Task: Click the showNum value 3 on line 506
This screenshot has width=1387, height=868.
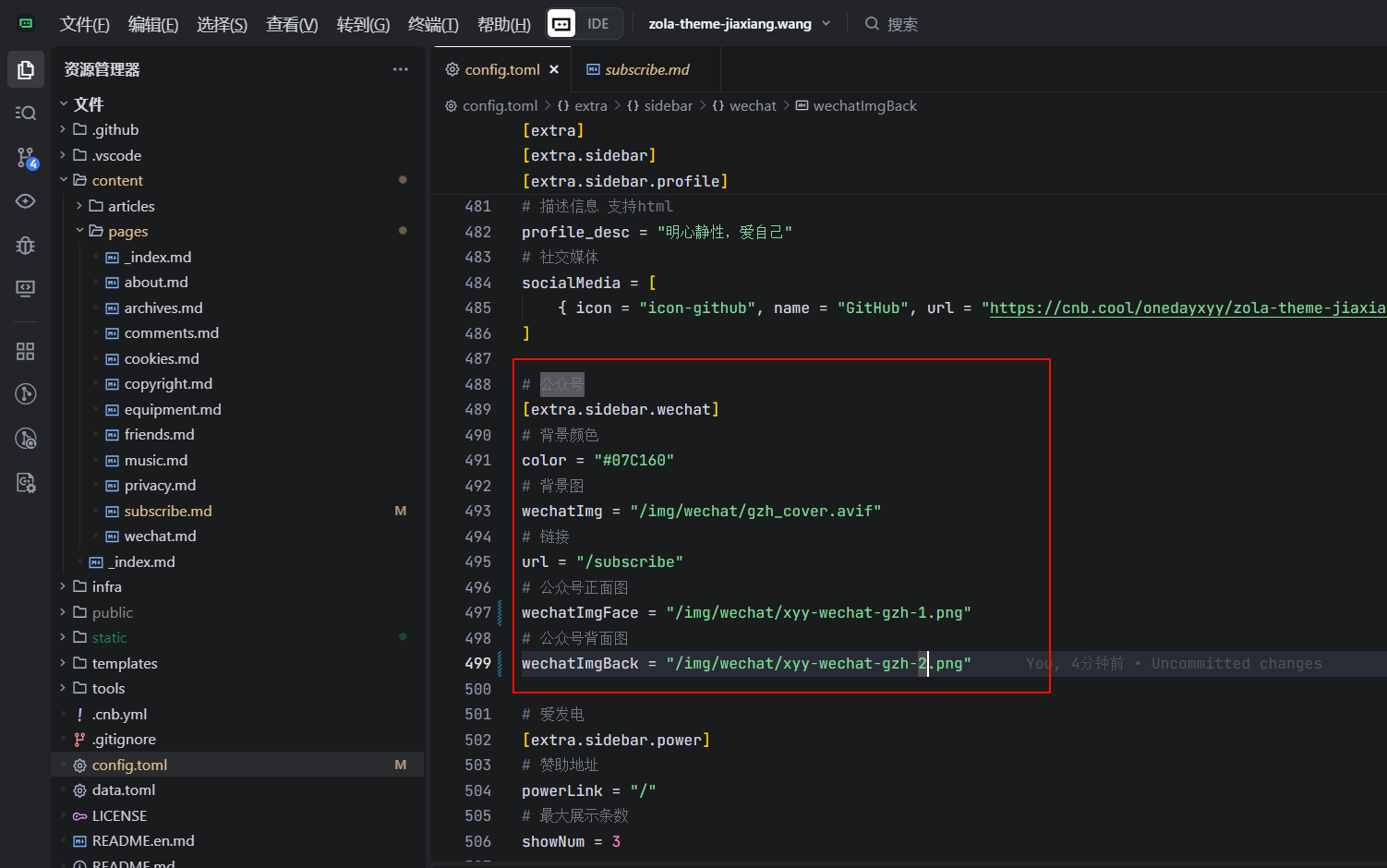Action: pyautogui.click(x=616, y=842)
